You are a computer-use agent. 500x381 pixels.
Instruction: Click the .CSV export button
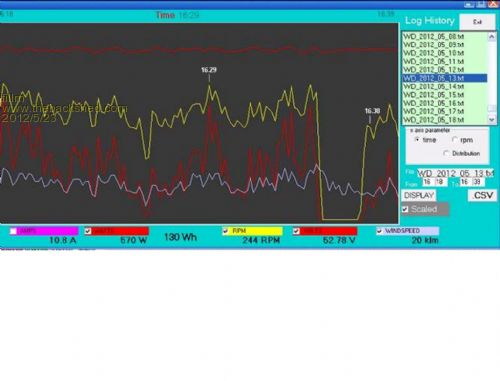483,195
